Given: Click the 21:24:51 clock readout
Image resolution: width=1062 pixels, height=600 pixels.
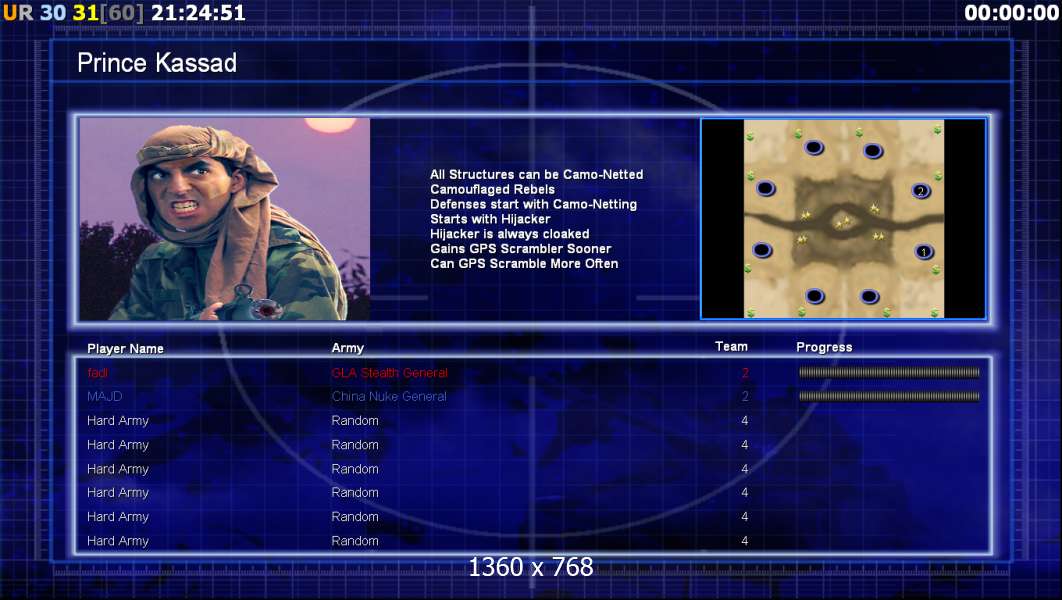Looking at the screenshot, I should (x=198, y=12).
